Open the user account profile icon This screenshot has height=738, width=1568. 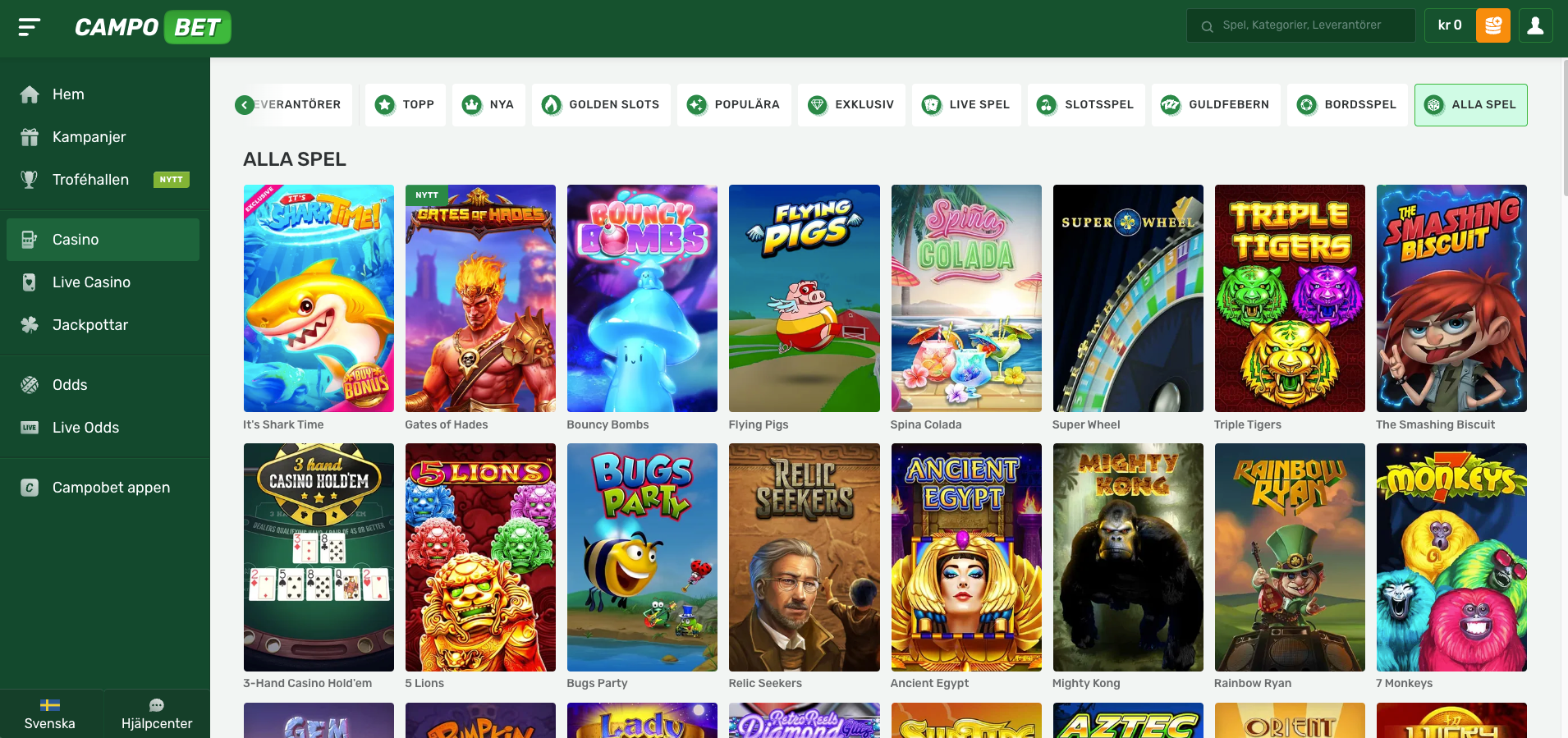(1535, 25)
